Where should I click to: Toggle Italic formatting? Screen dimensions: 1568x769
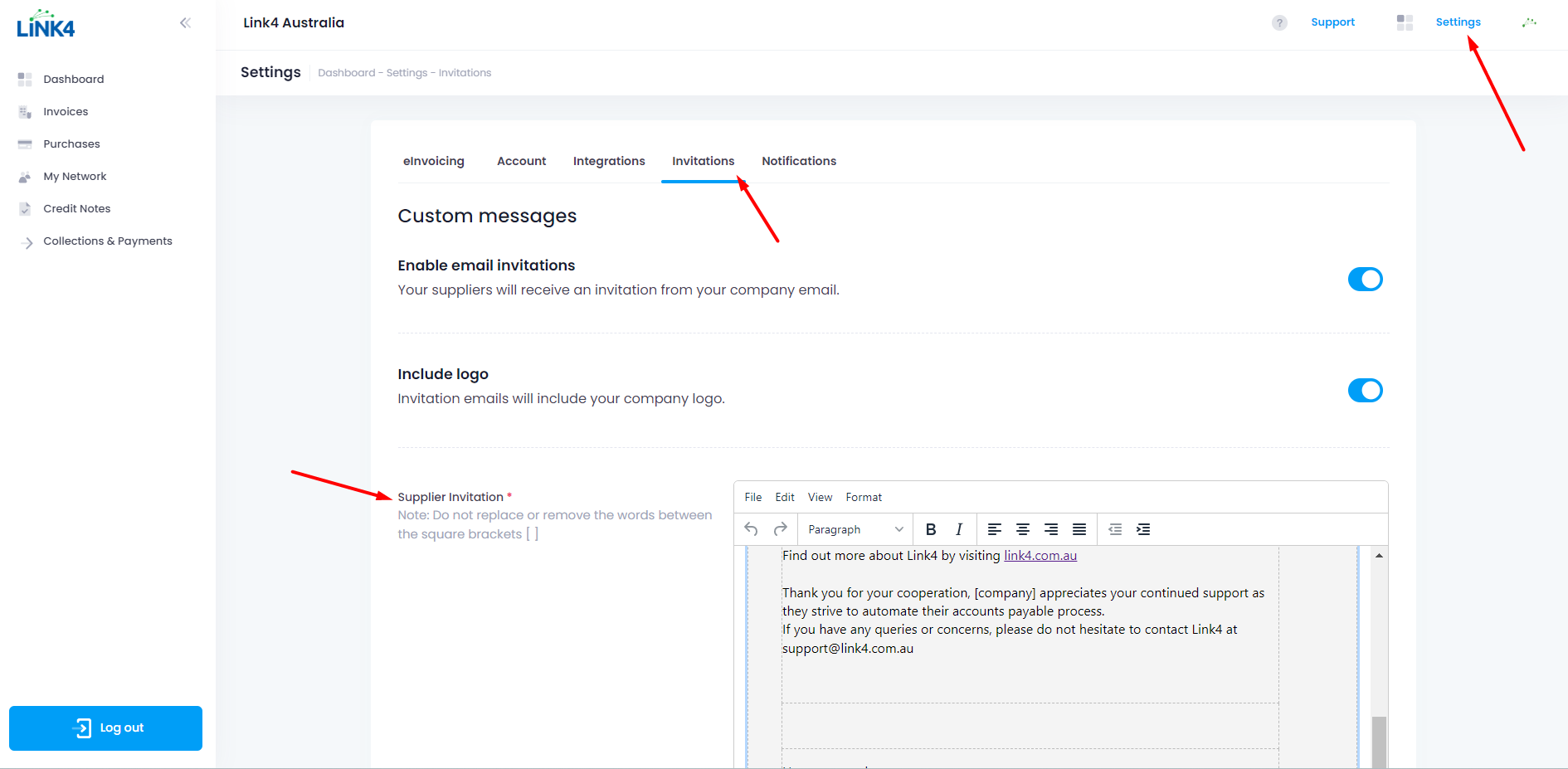coord(959,529)
